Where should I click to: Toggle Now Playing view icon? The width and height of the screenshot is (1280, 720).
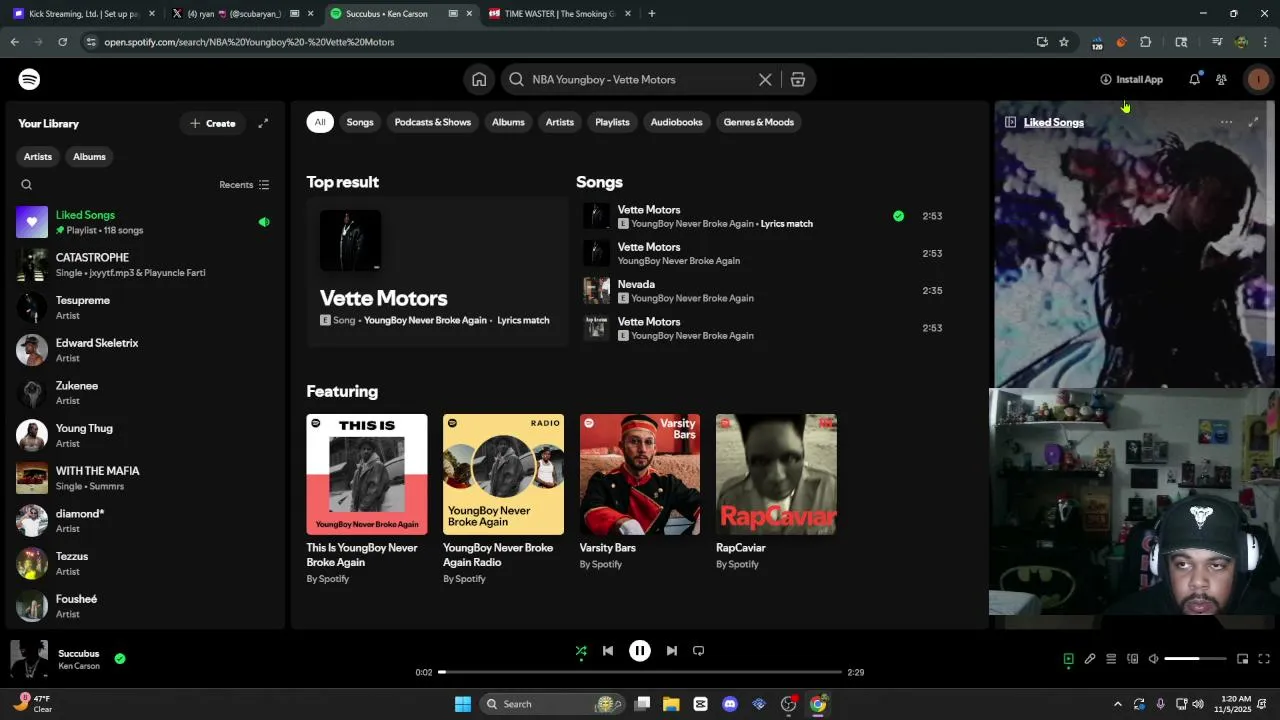[x=1068, y=659]
